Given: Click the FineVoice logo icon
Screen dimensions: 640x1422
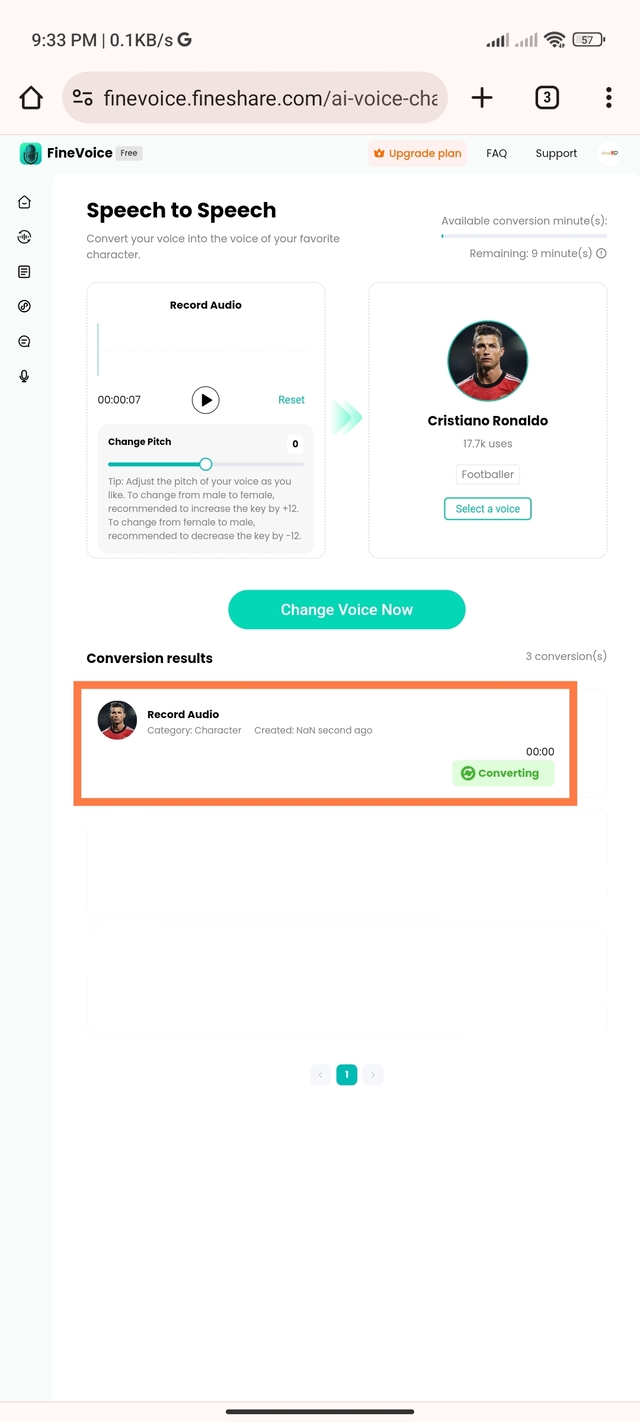Looking at the screenshot, I should tap(31, 154).
